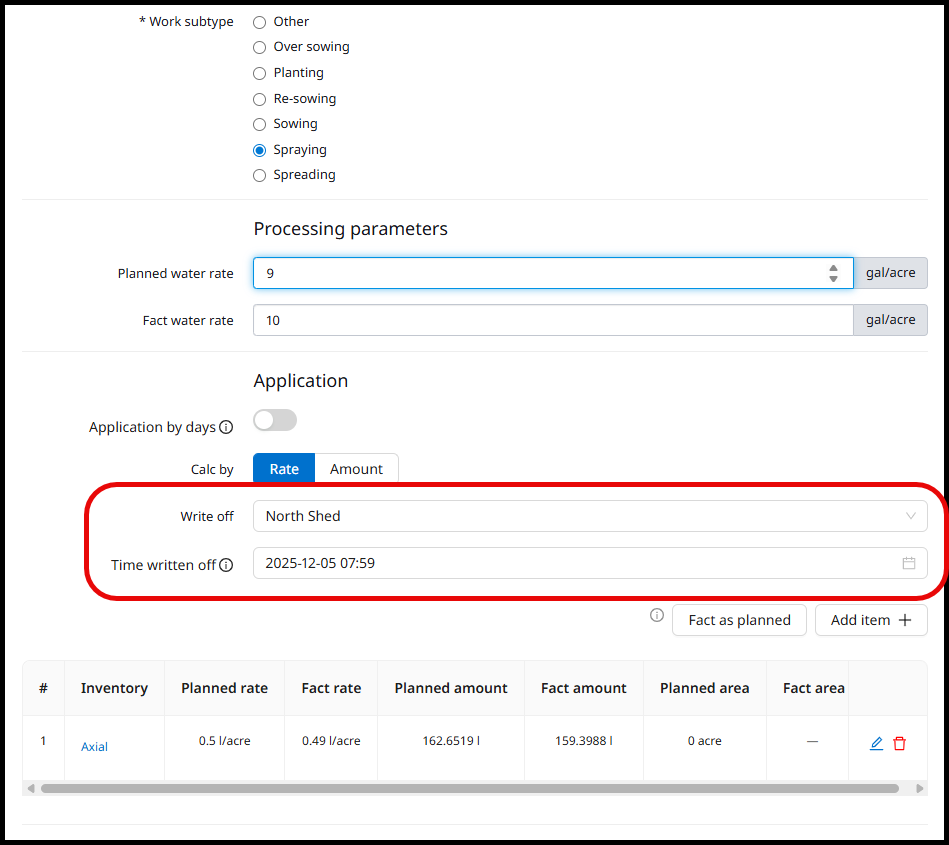The width and height of the screenshot is (949, 845).
Task: Click the Fact water rate input field
Action: 552,320
